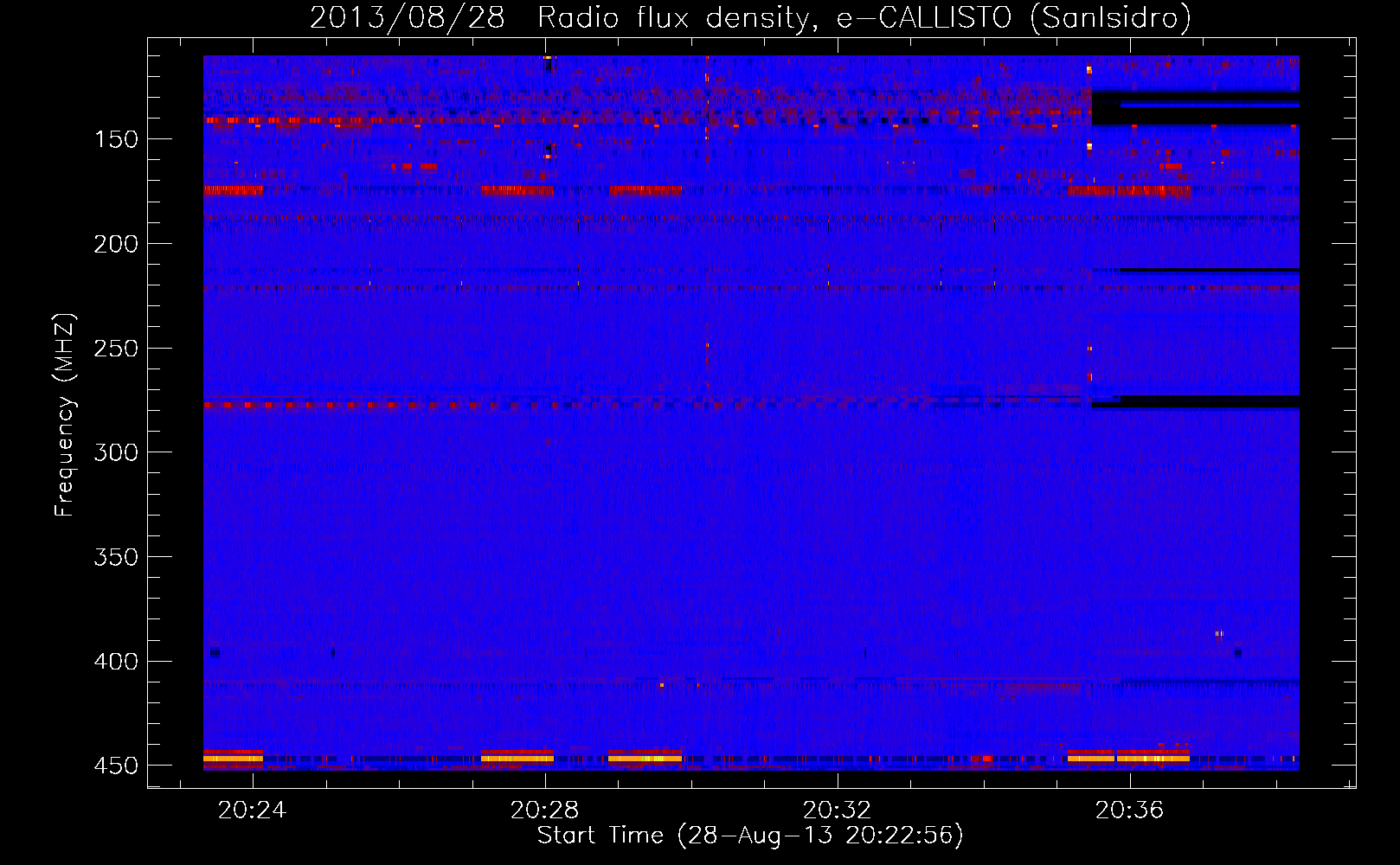Click the "Frequency (MHZ)" axis label
This screenshot has height=865, width=1400.
pos(65,415)
